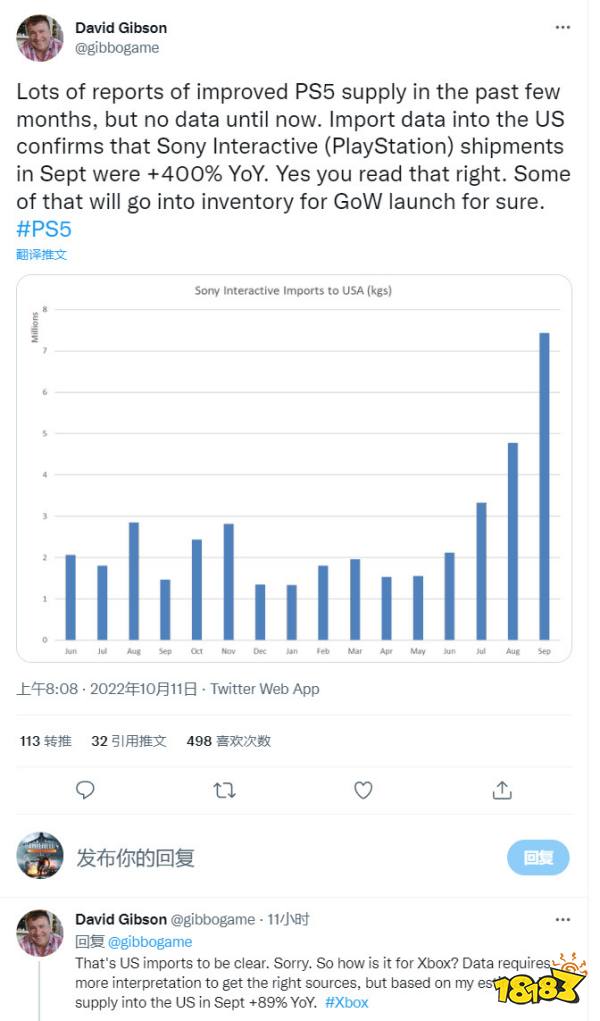View the 498 likes list
This screenshot has width=600, height=1021.
coord(228,741)
